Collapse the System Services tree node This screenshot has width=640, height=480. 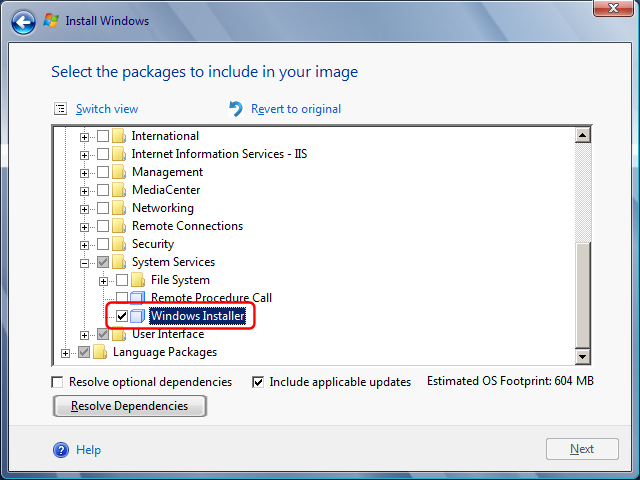tap(84, 263)
